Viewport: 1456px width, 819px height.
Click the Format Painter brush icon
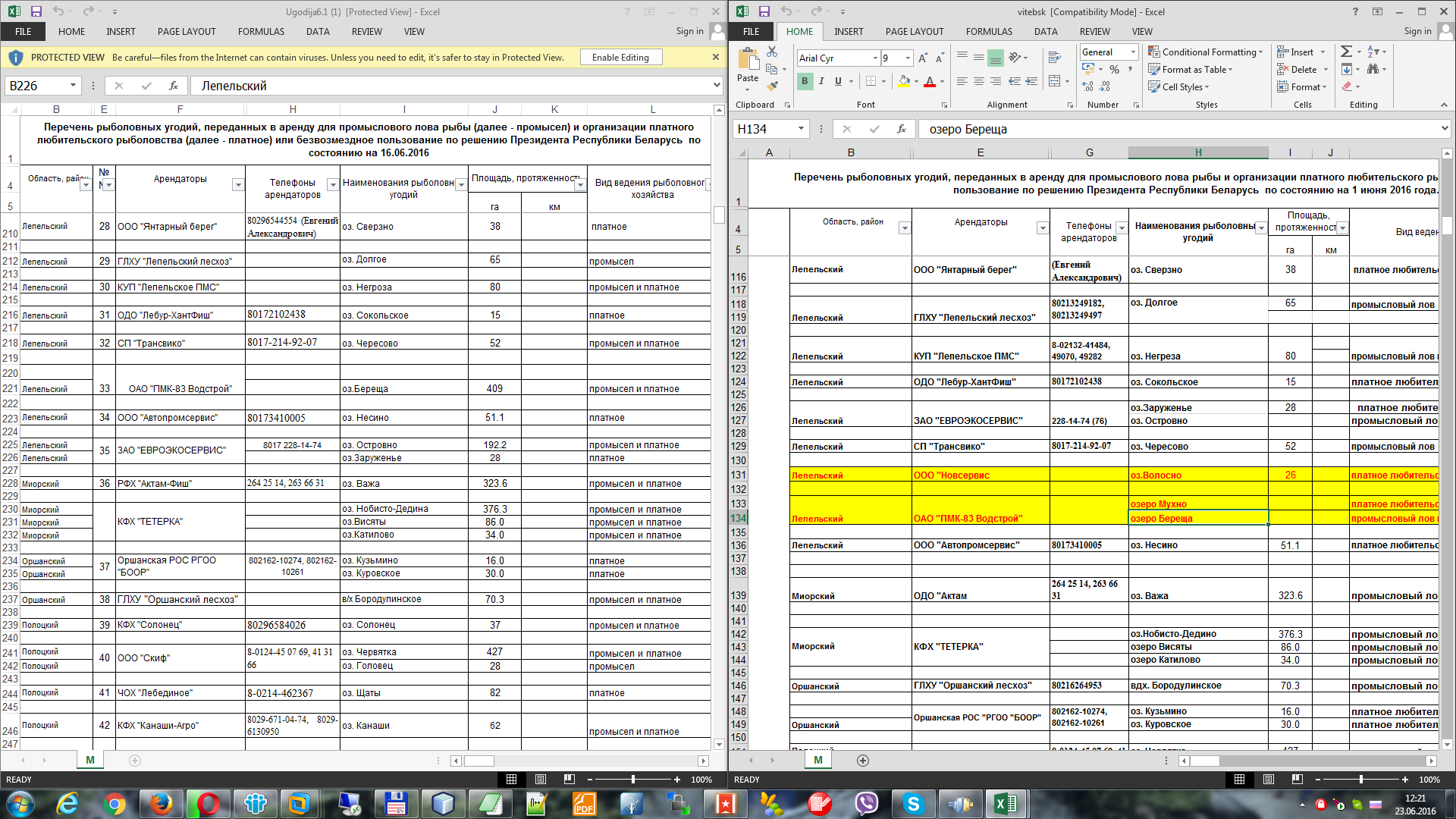coord(772,86)
